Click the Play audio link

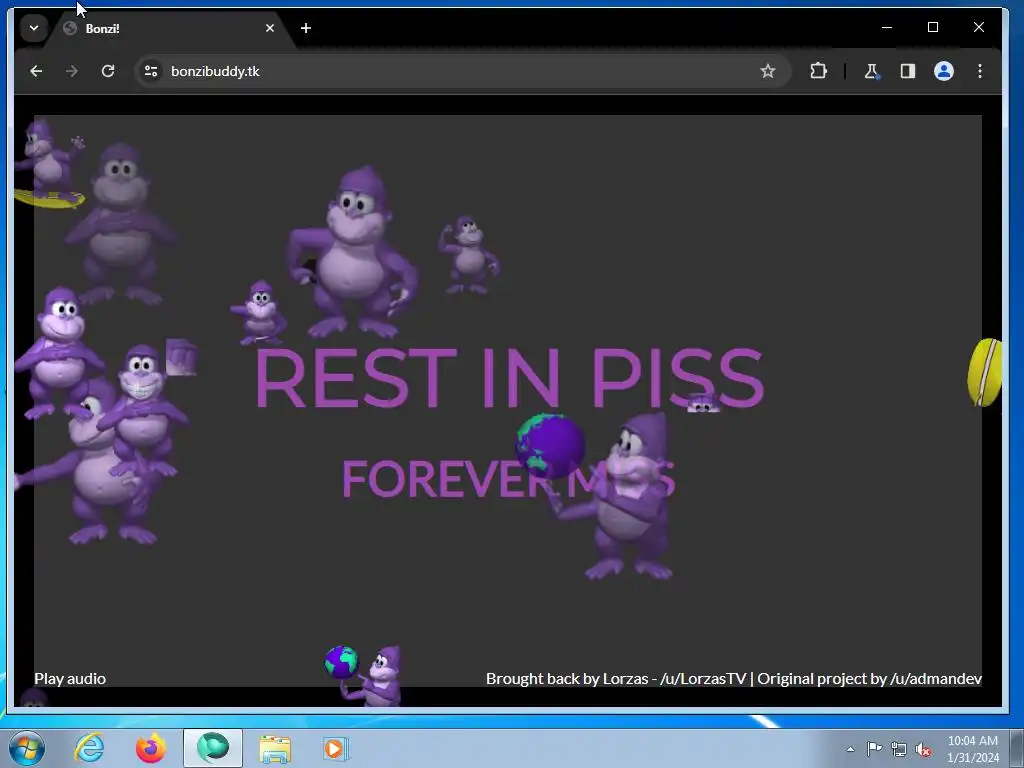70,679
